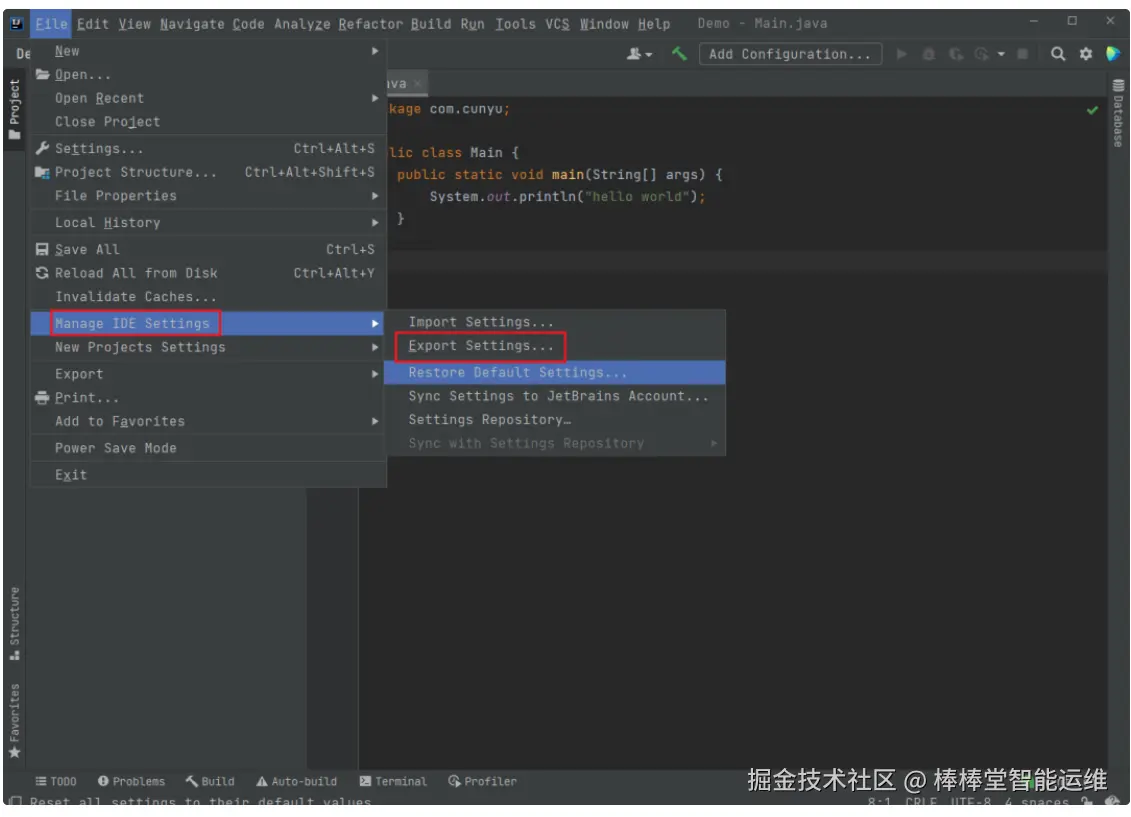
Task: Expand the New submenu arrow
Action: (x=375, y=51)
